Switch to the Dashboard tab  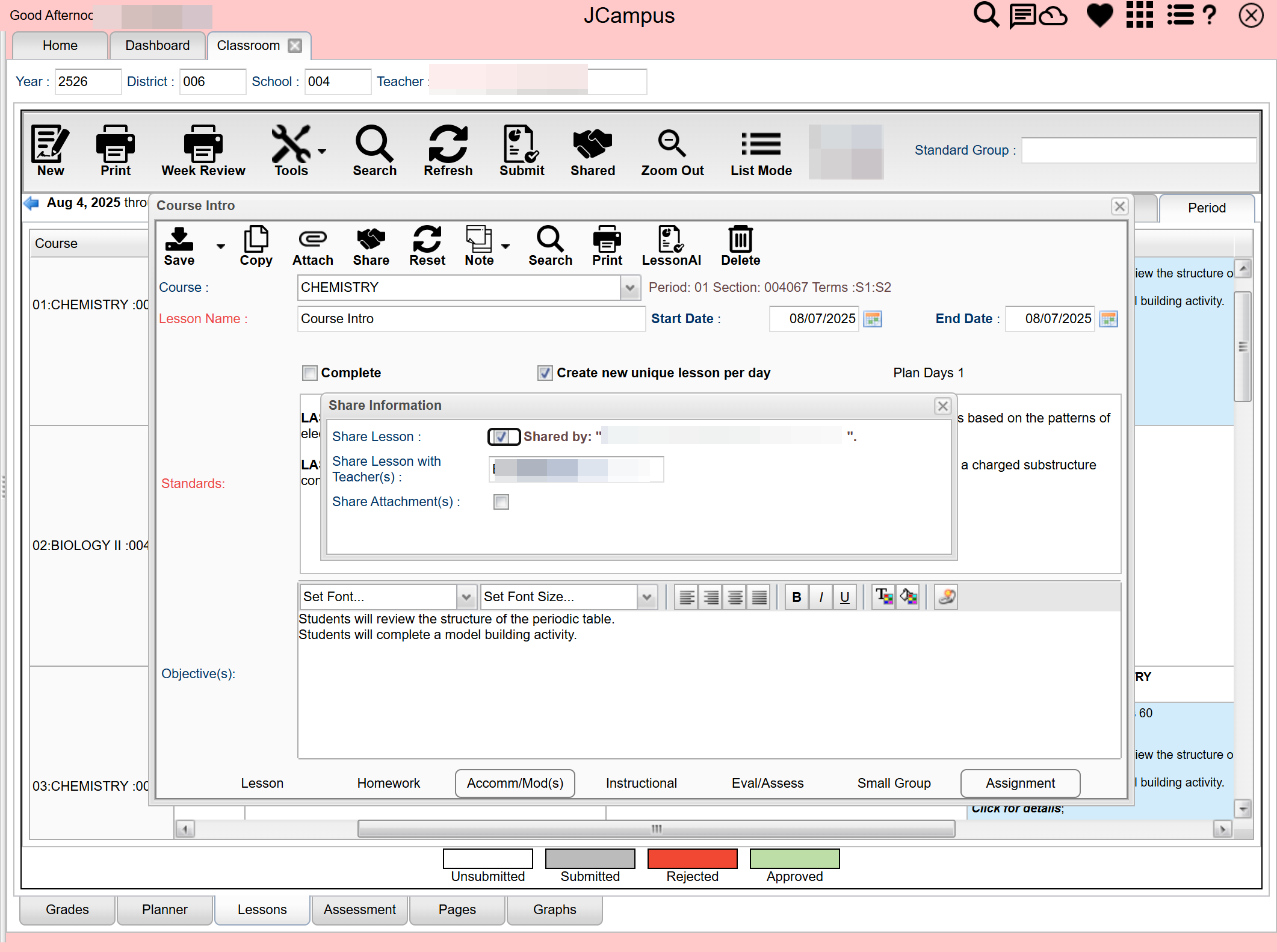[157, 46]
